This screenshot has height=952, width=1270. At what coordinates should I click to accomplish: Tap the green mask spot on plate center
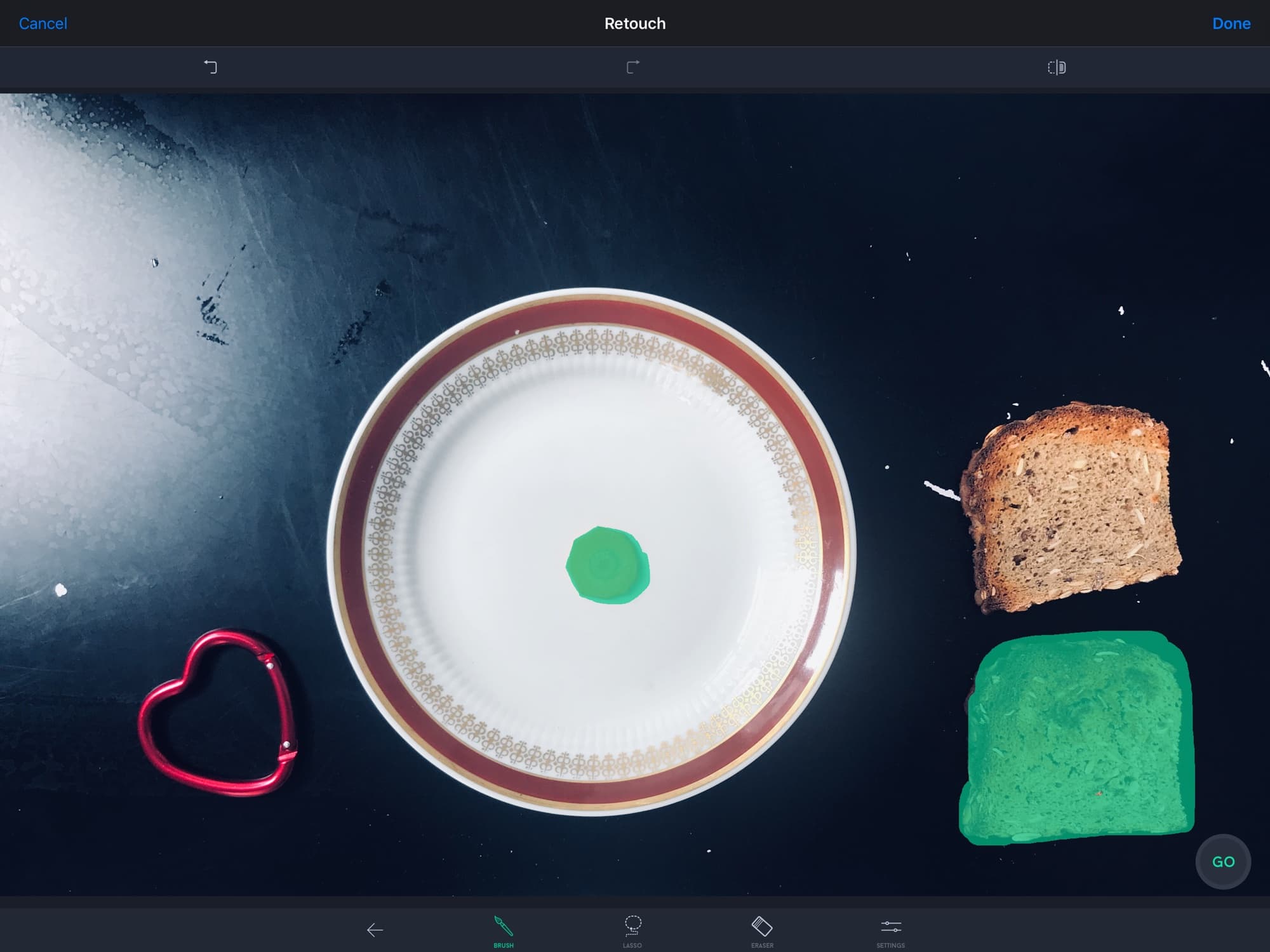pyautogui.click(x=607, y=565)
